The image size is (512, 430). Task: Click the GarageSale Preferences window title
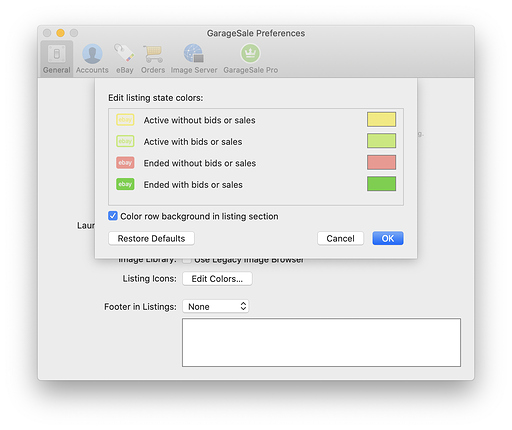[x=256, y=33]
